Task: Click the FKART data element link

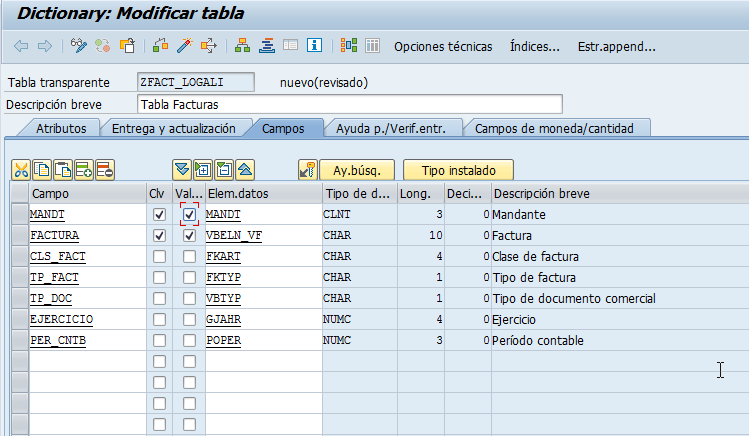Action: (x=223, y=256)
